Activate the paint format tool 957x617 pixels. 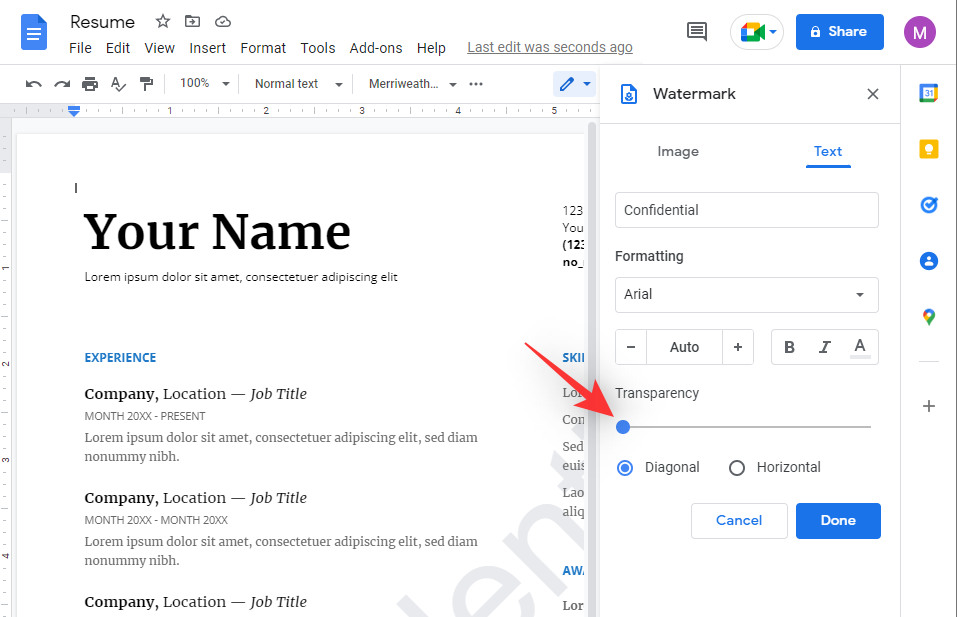click(146, 84)
